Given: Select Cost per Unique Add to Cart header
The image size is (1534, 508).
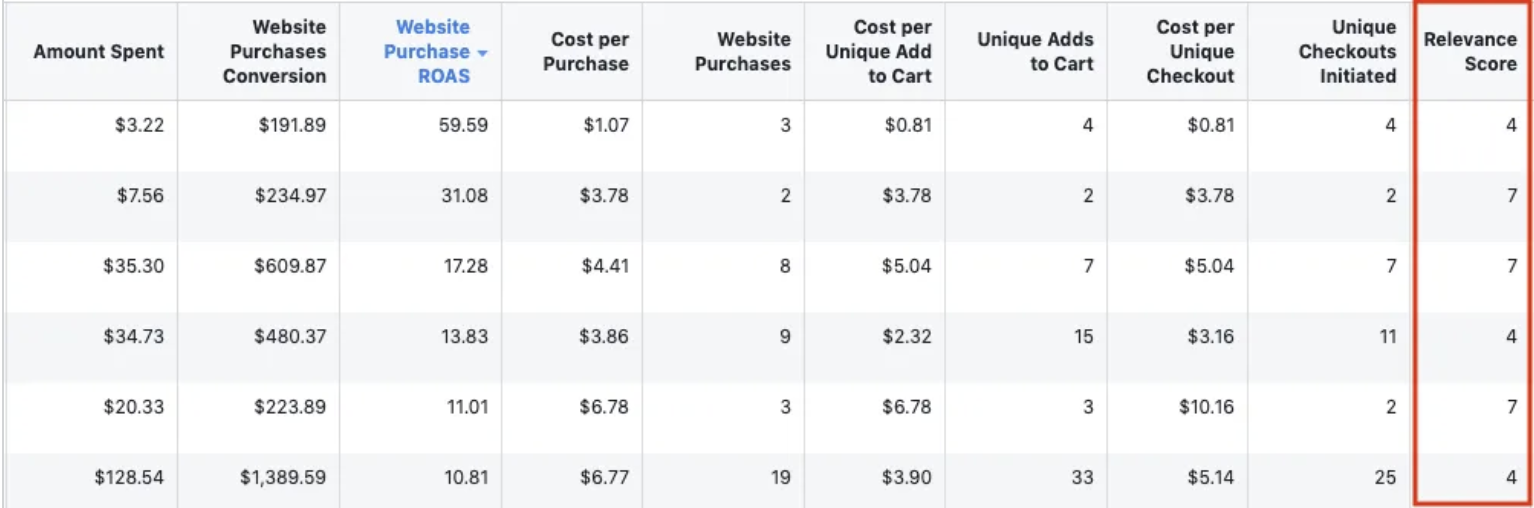Looking at the screenshot, I should tap(878, 52).
